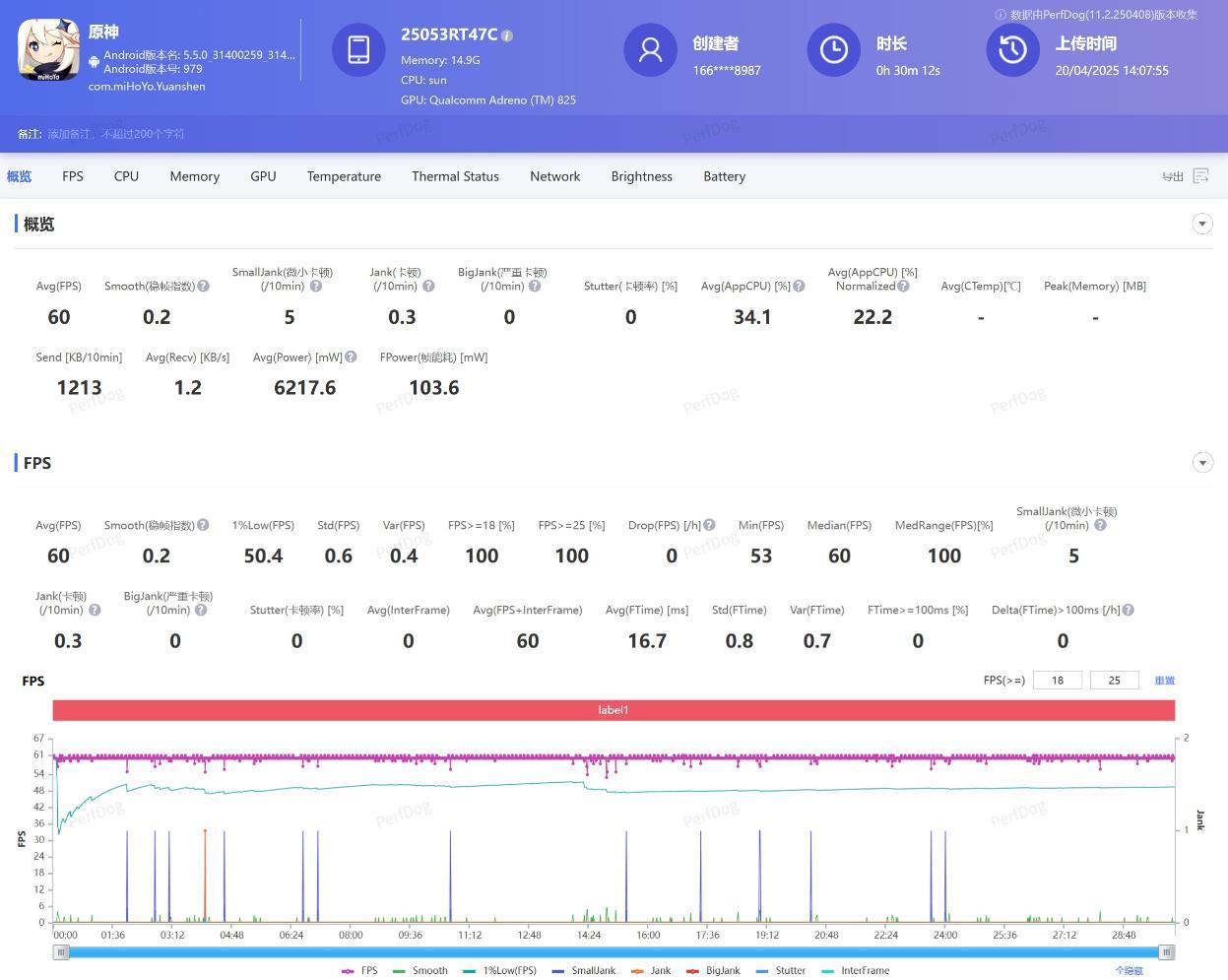Image resolution: width=1228 pixels, height=980 pixels.
Task: Click the Genshin Impact app icon
Action: 48,50
